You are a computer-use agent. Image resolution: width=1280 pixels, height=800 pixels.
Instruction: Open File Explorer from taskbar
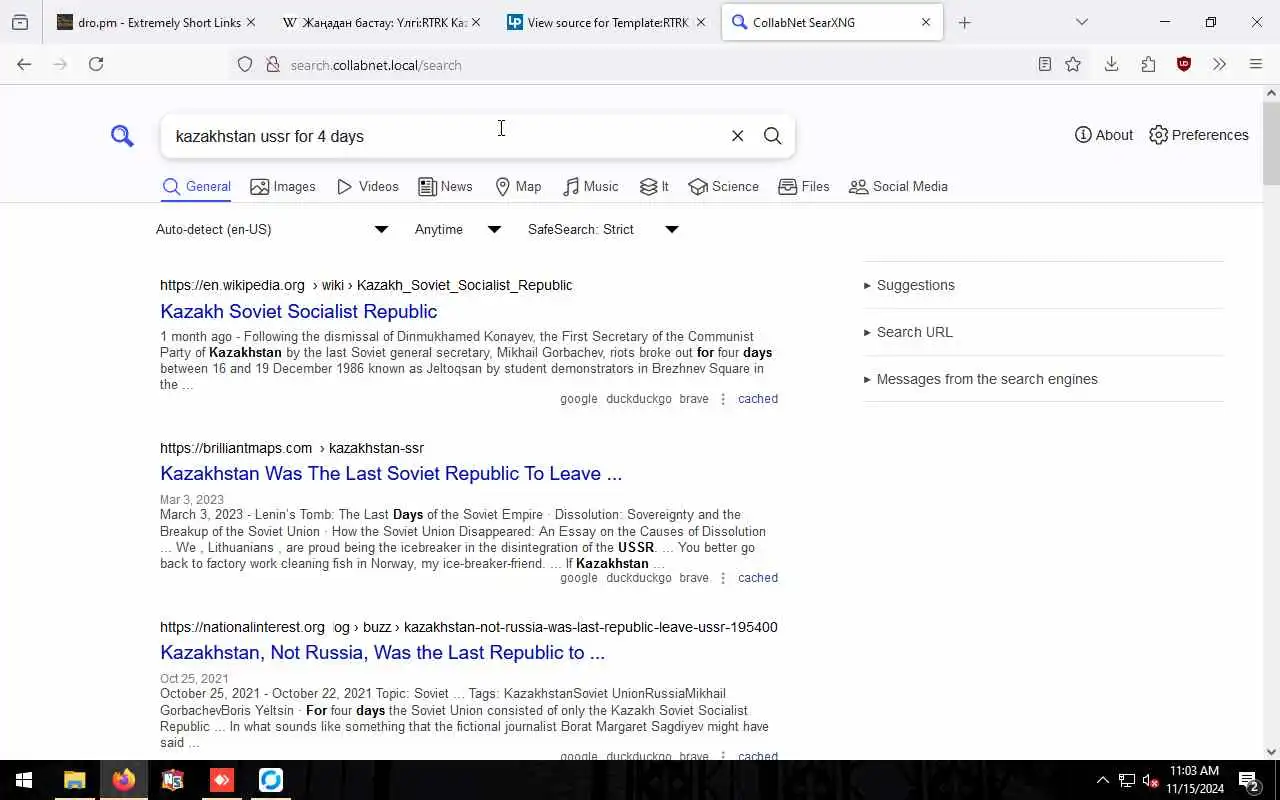[74, 780]
